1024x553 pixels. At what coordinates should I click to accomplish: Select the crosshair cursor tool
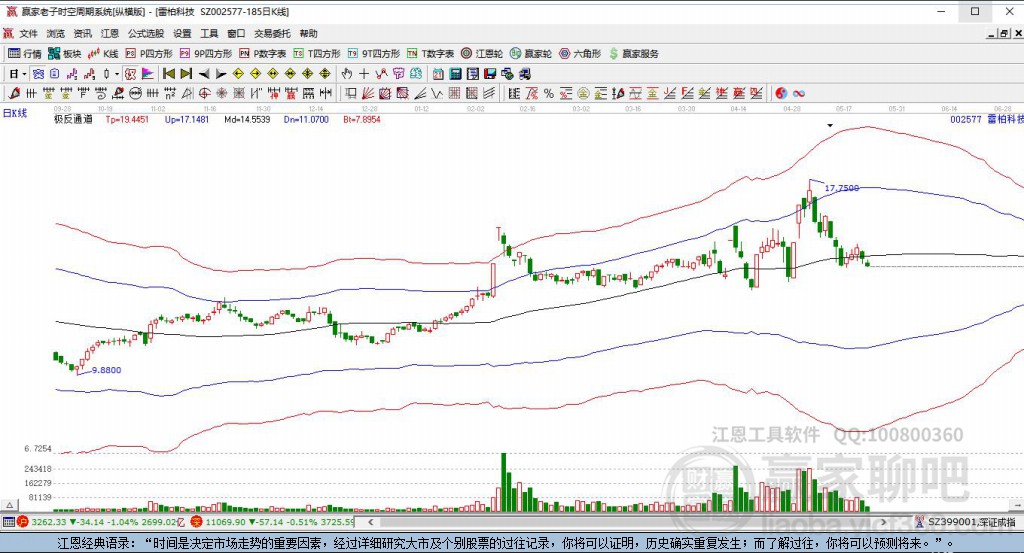pos(364,74)
